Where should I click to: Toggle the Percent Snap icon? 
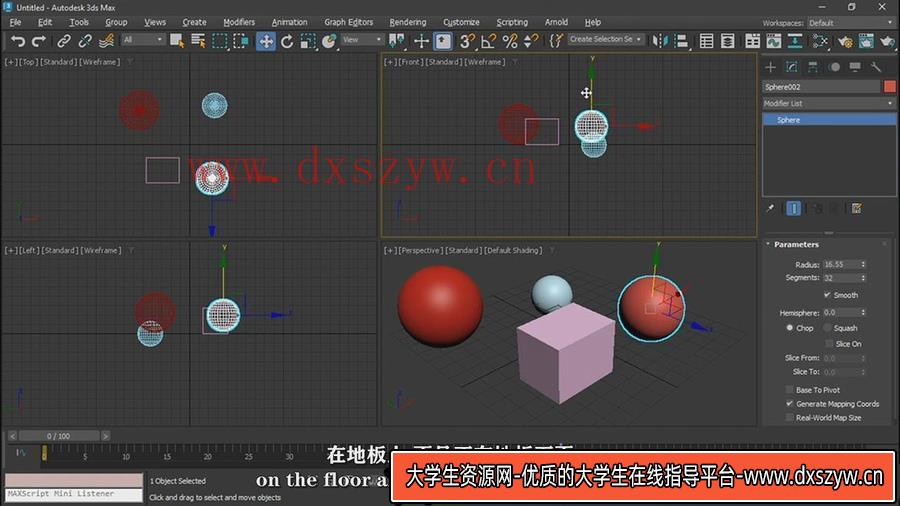[510, 41]
